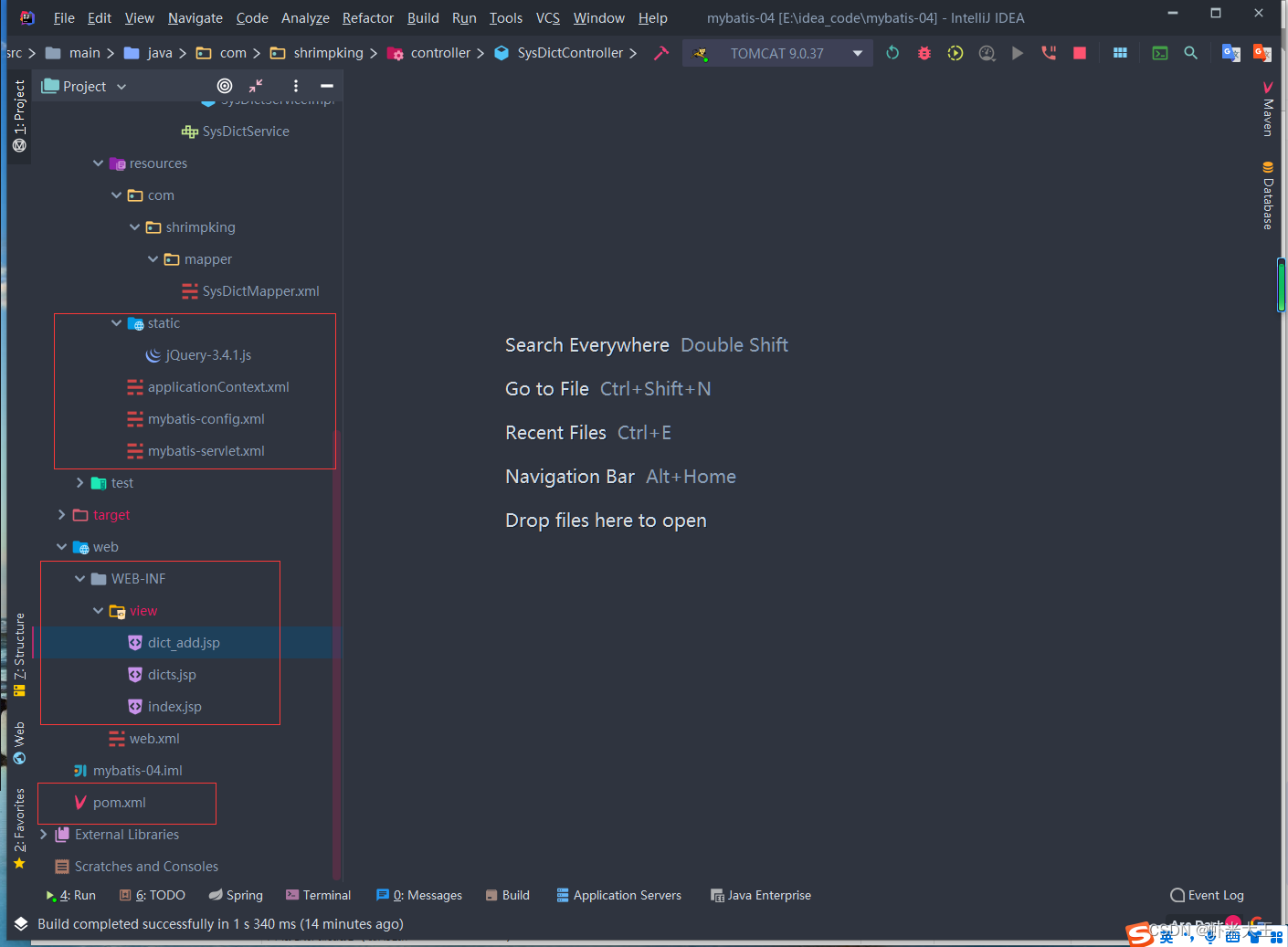Collapse the WEB-INF folder

pos(79,578)
